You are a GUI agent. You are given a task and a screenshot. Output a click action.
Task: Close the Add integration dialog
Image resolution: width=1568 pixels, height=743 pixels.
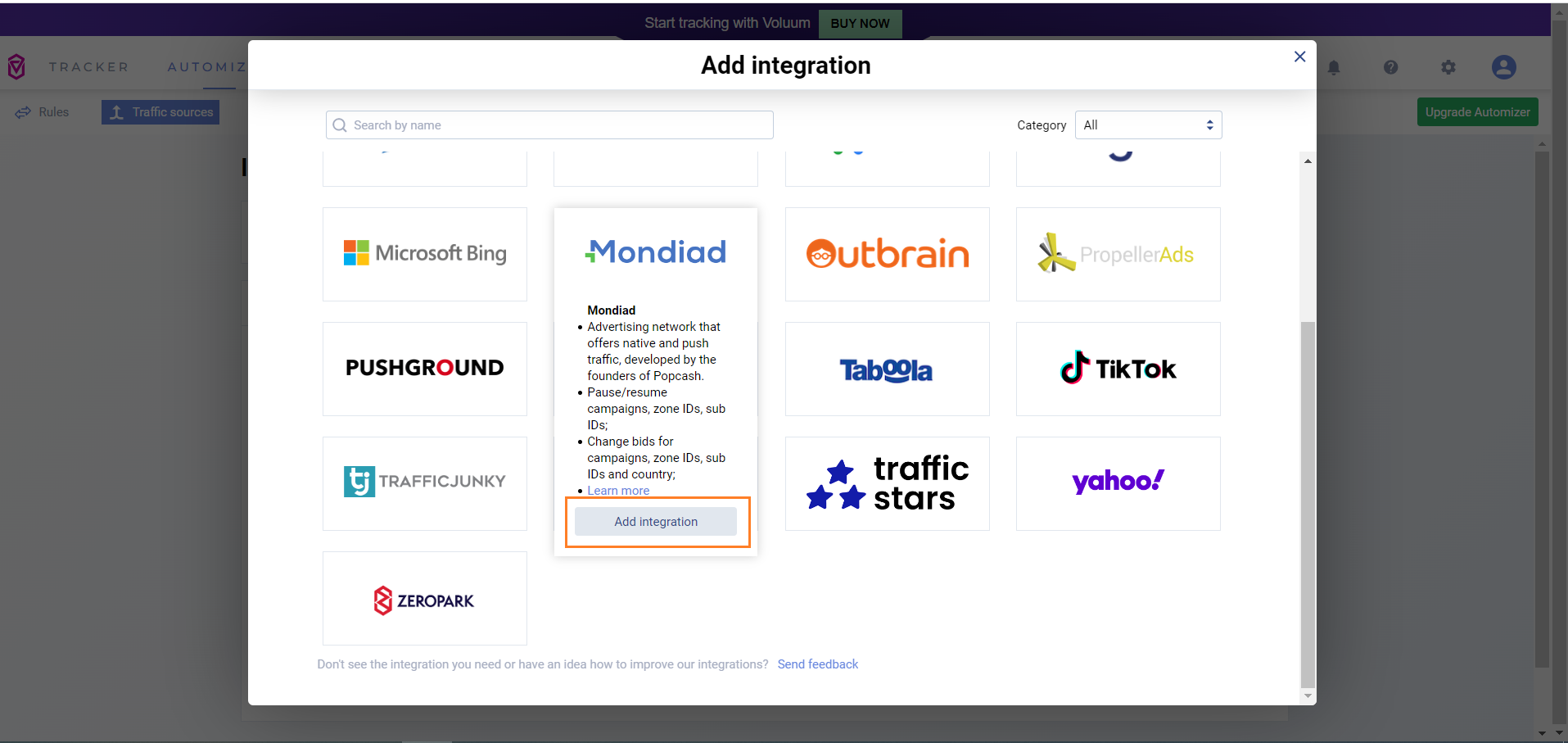(x=1299, y=57)
